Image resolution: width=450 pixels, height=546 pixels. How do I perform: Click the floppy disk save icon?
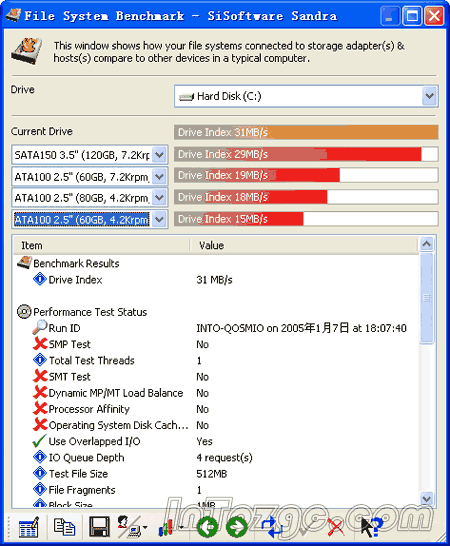point(100,526)
